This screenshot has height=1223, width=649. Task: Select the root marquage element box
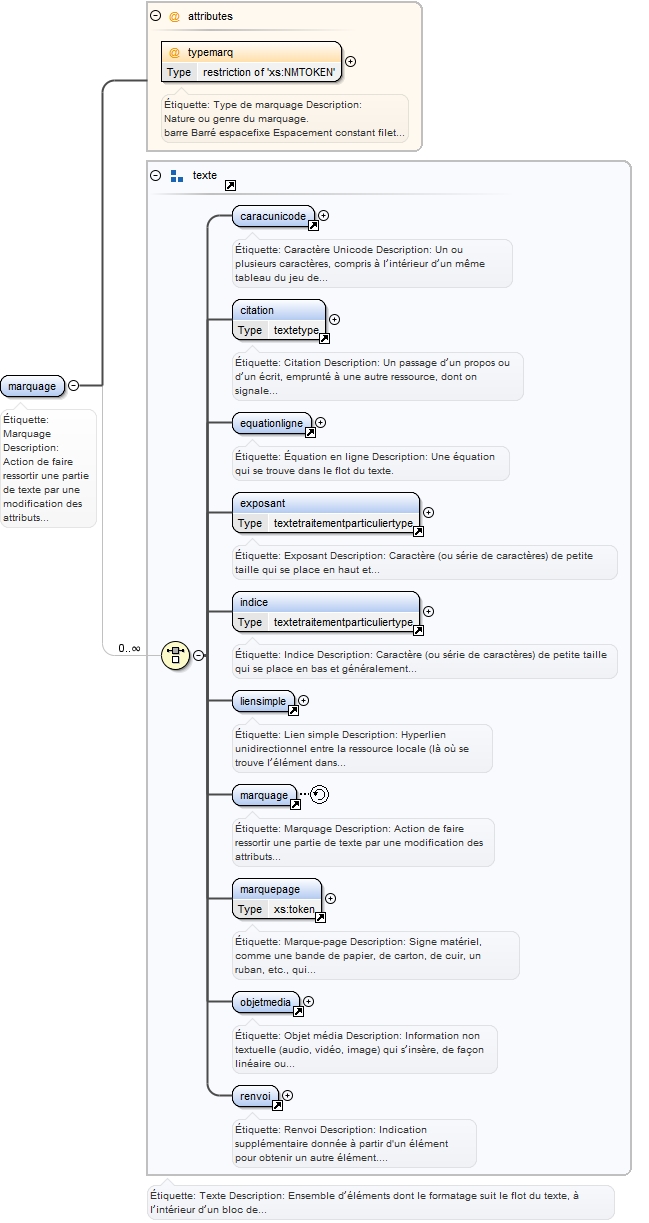click(33, 386)
